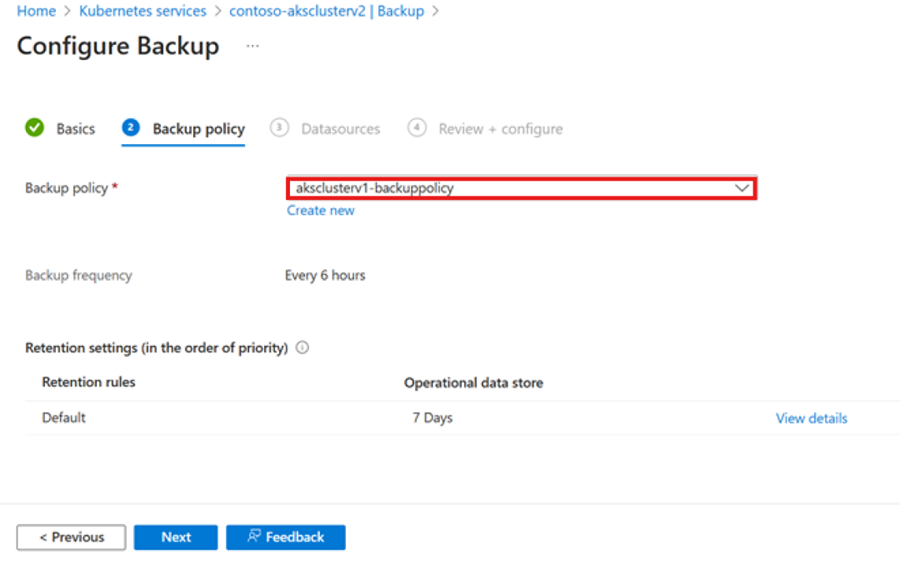Click the step 3 Datasources circle icon
Screen dimensions: 900x569
(x=279, y=127)
